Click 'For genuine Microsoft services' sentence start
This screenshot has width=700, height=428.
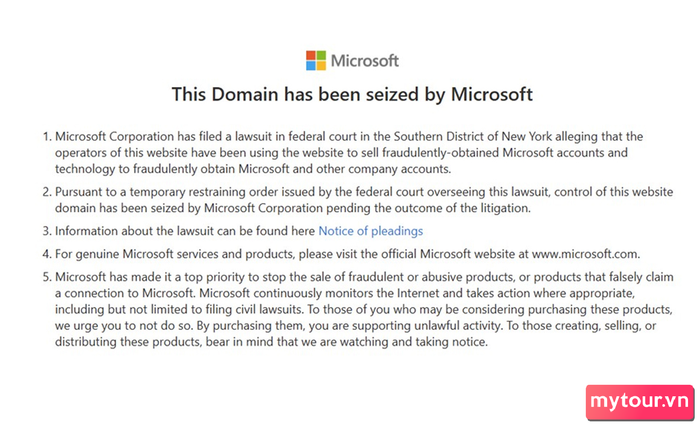click(x=135, y=254)
